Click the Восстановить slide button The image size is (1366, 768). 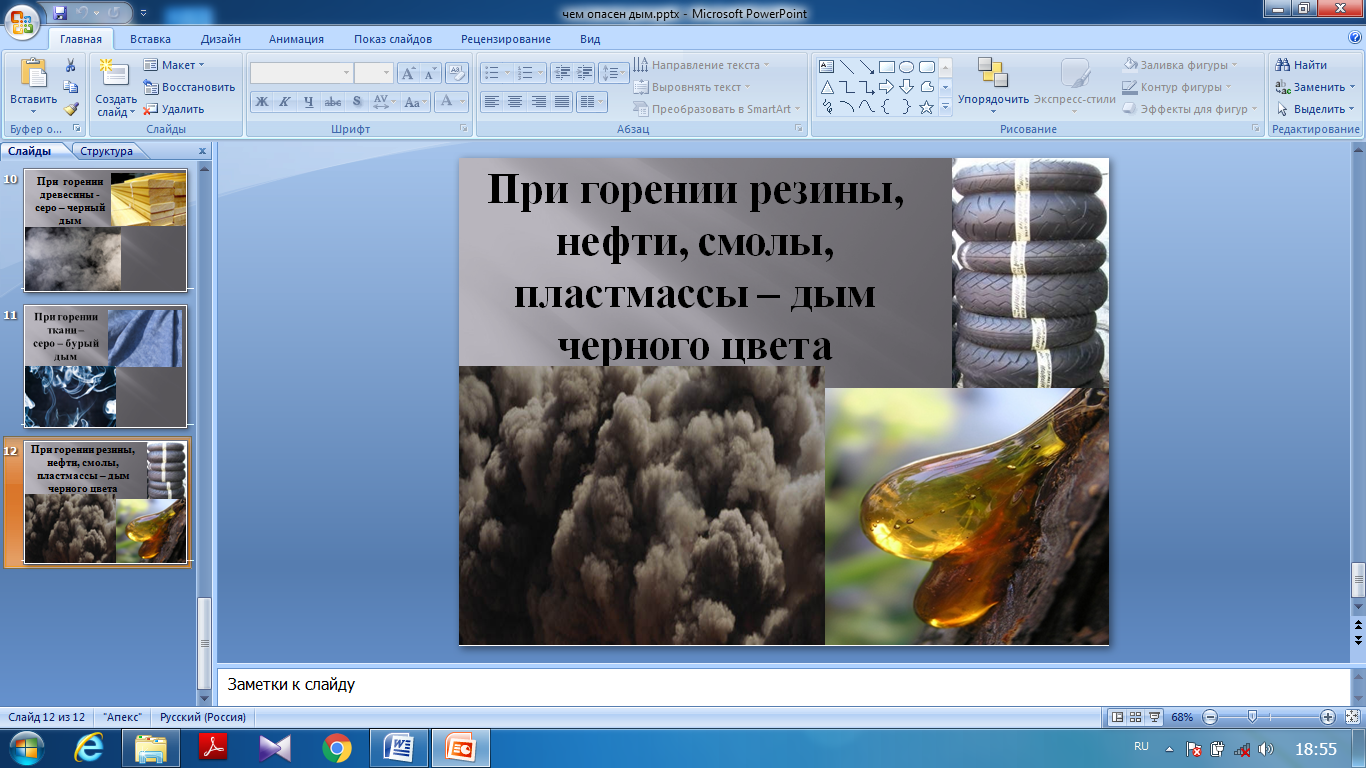tap(189, 87)
